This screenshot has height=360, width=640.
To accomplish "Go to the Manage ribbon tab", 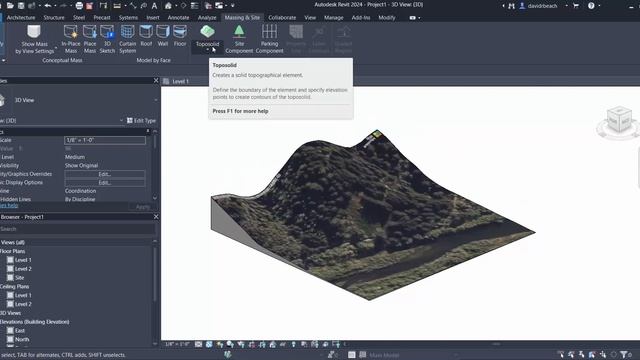I will (x=333, y=18).
